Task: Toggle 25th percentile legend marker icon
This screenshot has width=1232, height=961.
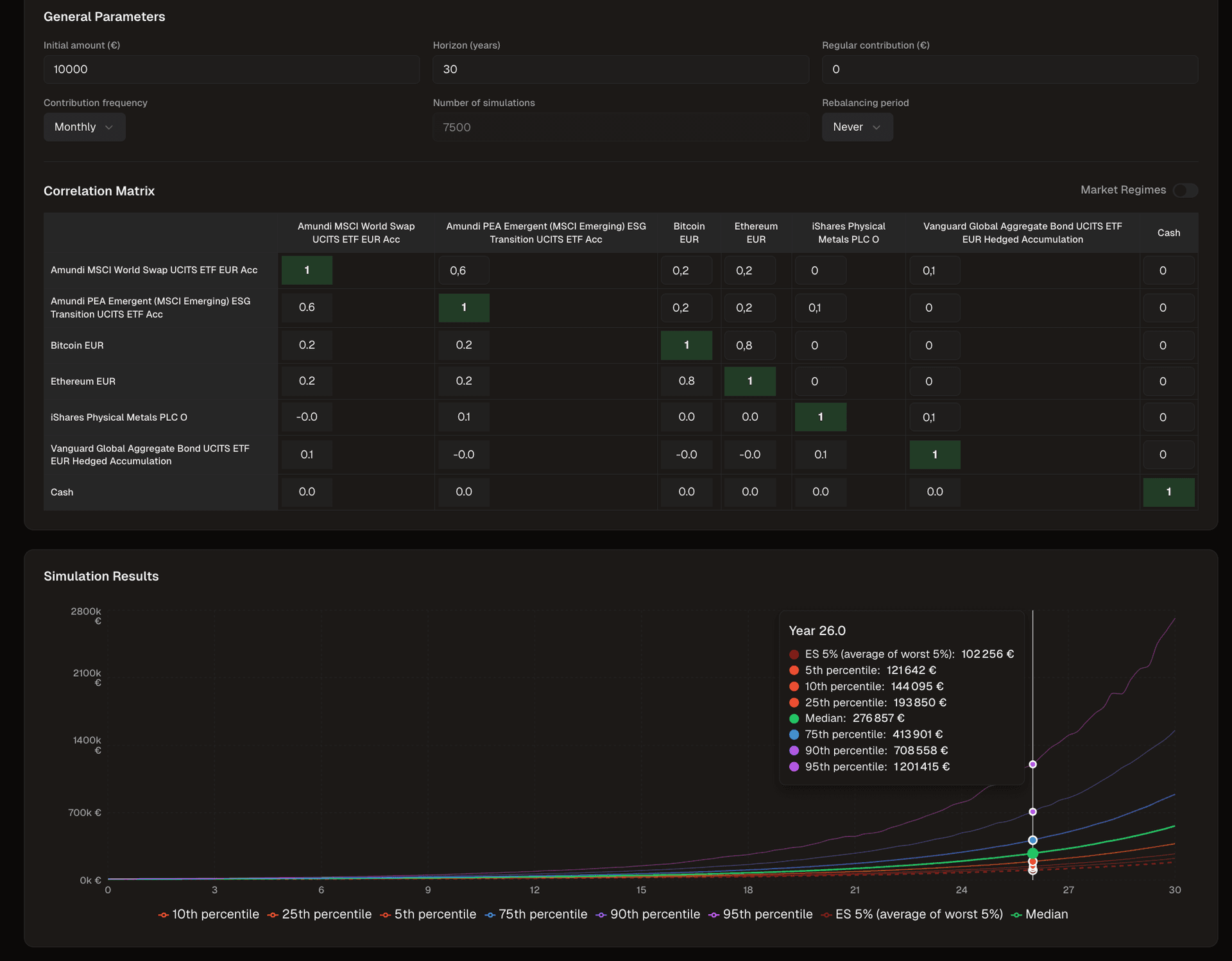Action: coord(273,915)
